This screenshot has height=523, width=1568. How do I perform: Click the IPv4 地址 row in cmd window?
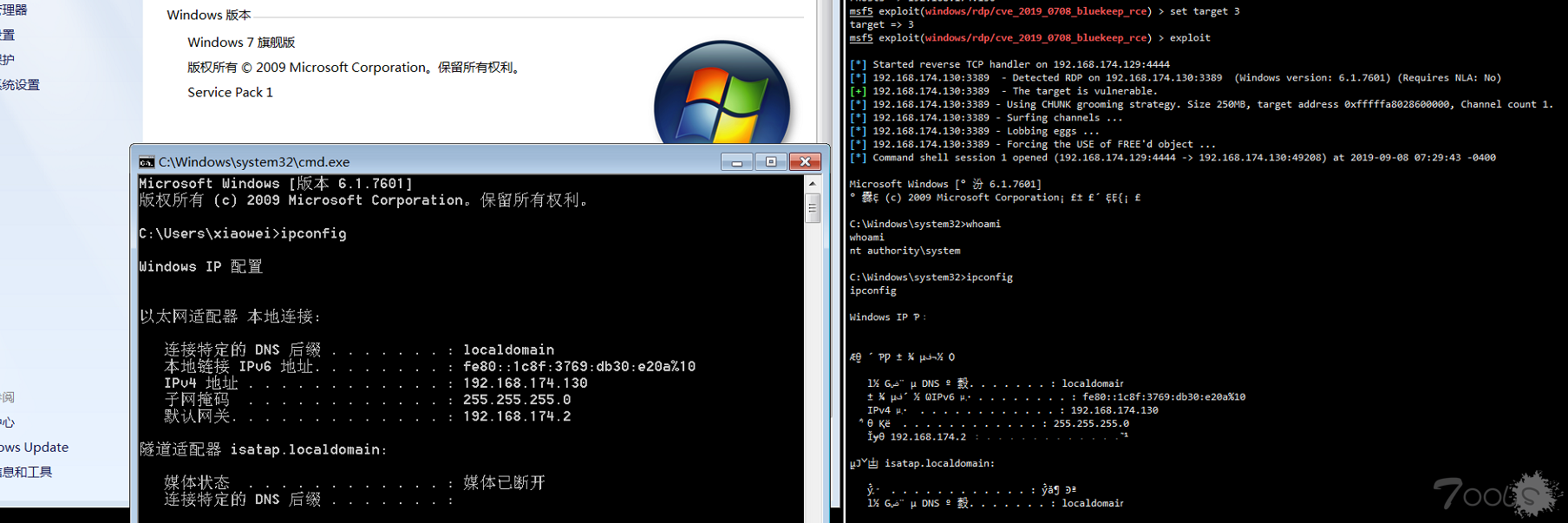tap(376, 383)
